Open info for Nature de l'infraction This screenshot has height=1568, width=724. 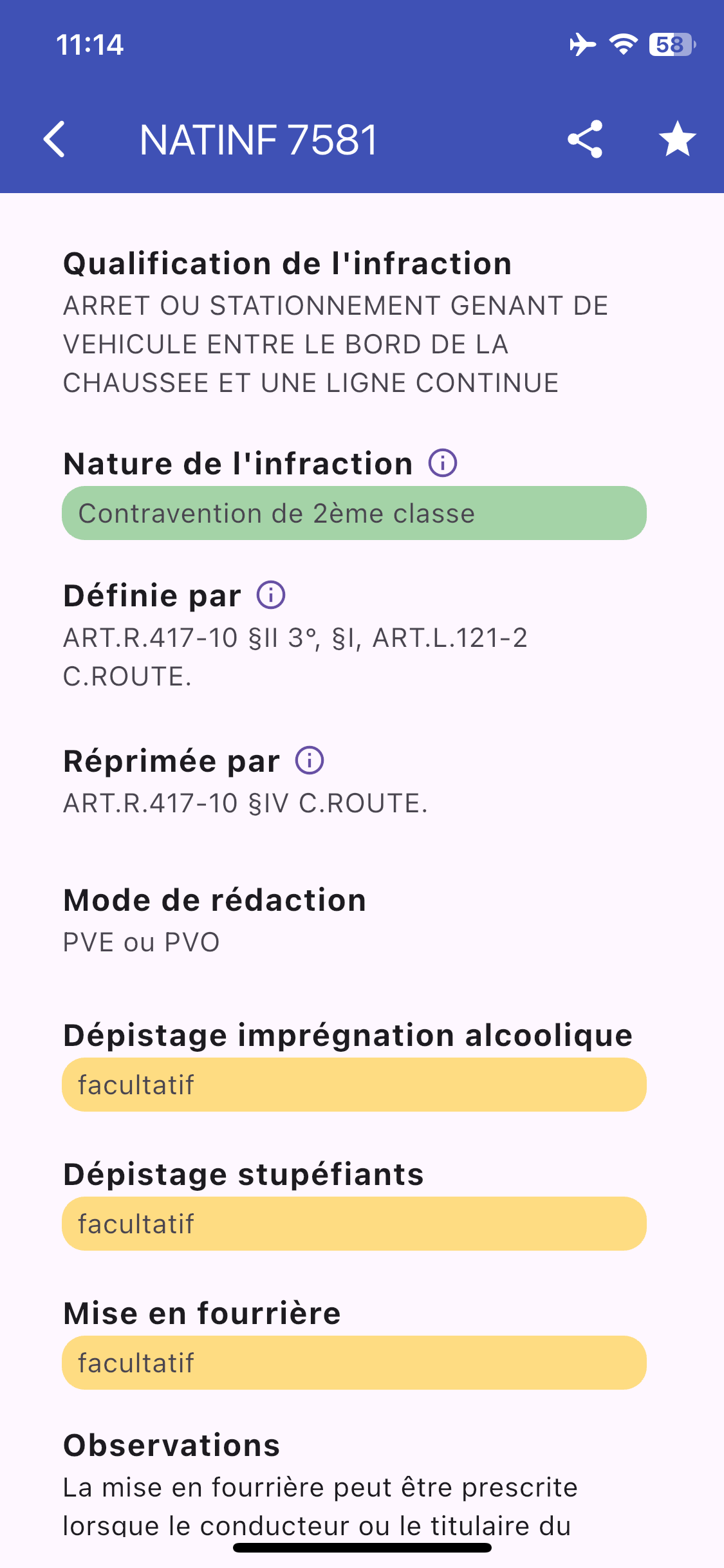pos(443,463)
